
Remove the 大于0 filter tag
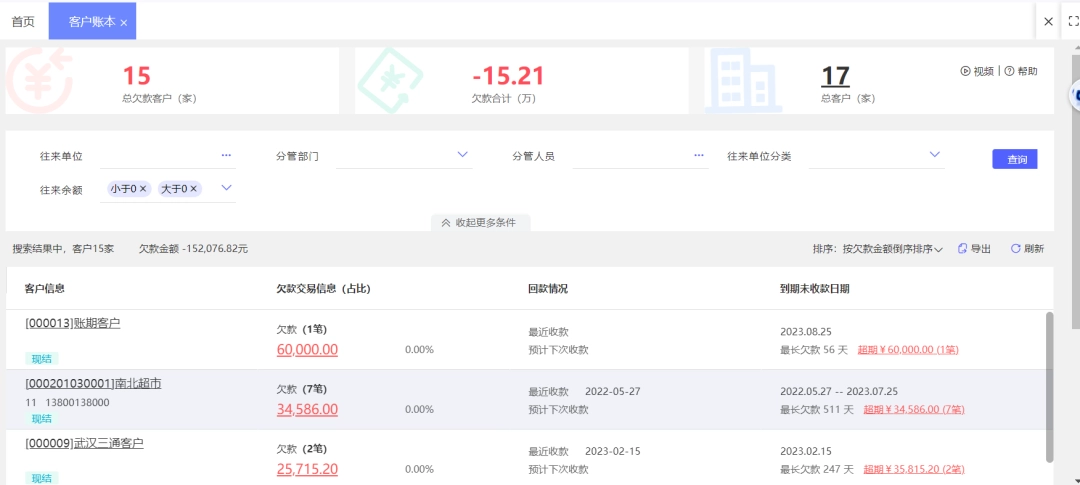[x=194, y=189]
